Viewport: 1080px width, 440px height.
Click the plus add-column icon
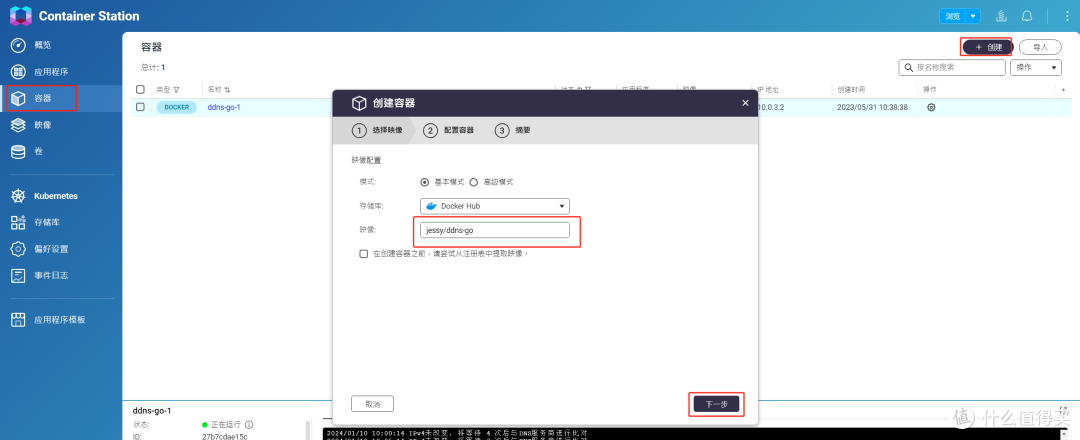1063,90
